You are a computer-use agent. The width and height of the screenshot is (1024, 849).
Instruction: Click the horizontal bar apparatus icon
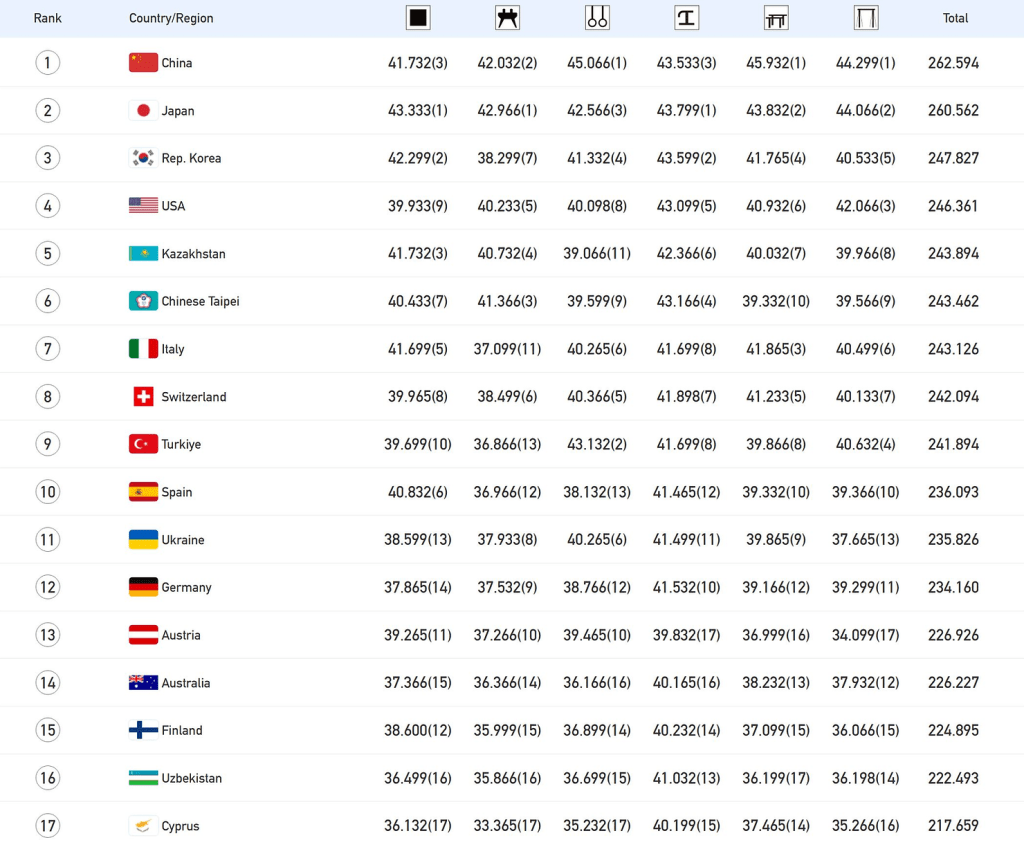(866, 17)
